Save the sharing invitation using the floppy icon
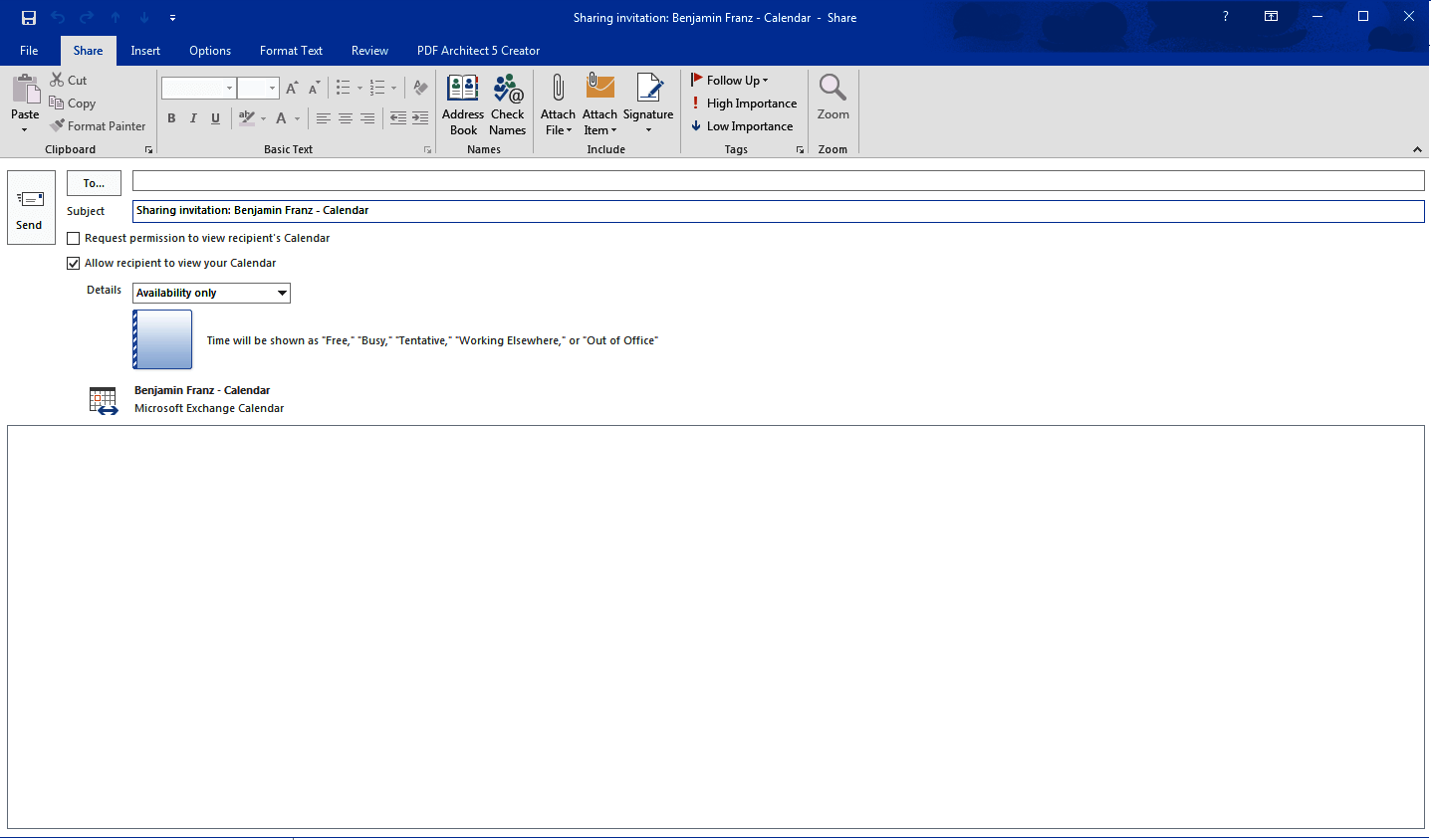This screenshot has width=1431, height=840. pyautogui.click(x=29, y=18)
